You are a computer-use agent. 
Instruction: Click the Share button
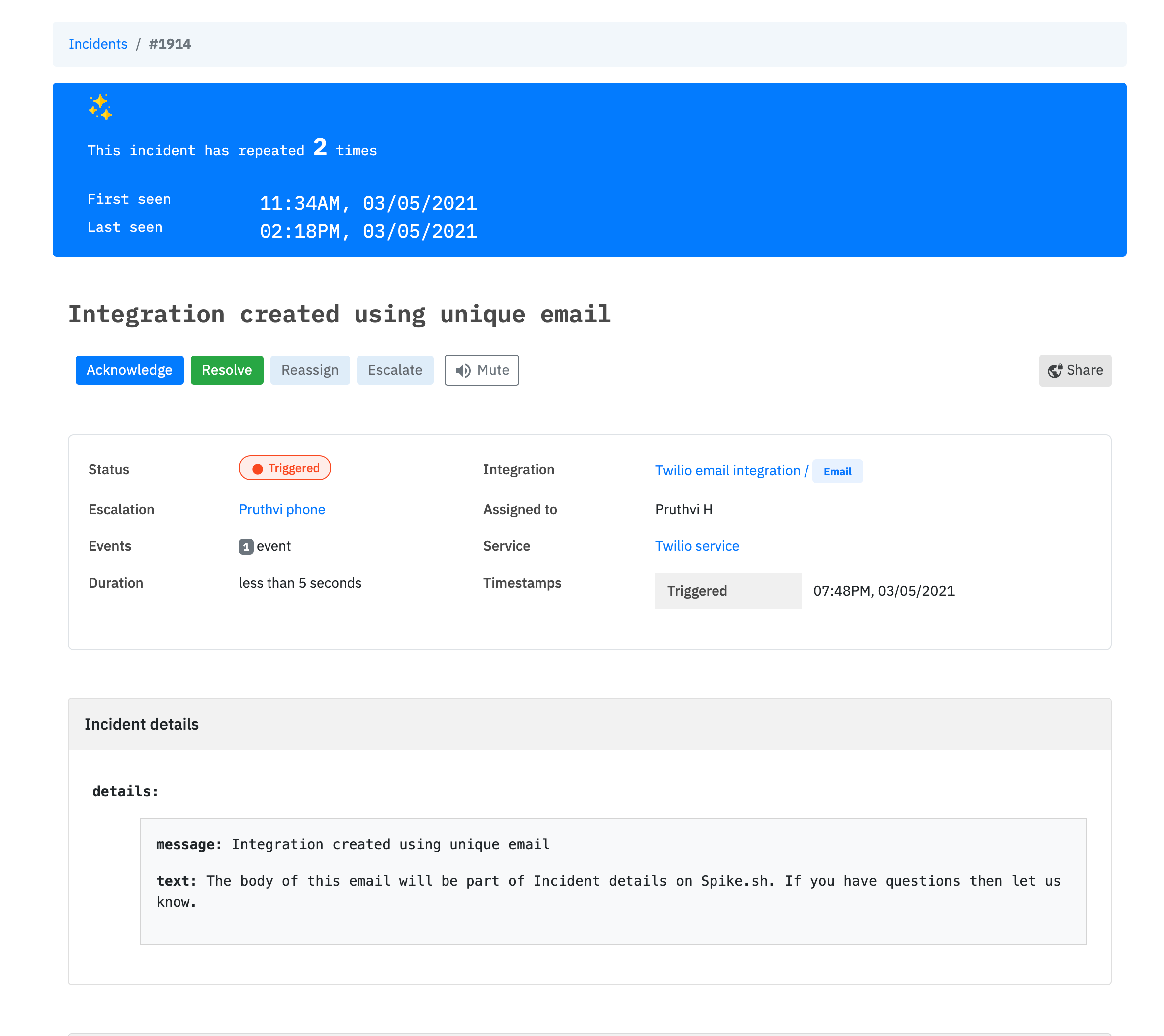(x=1075, y=370)
